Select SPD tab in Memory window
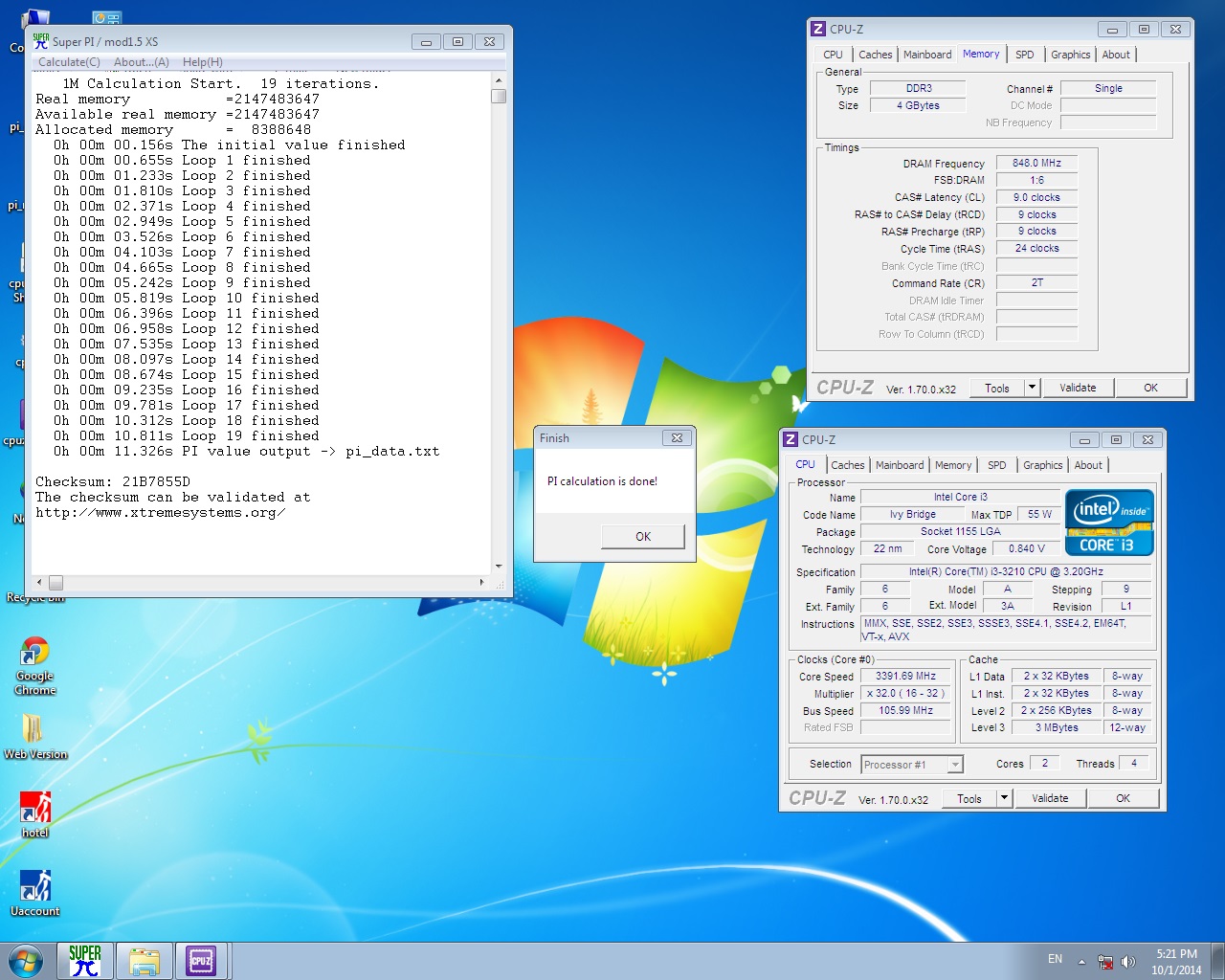This screenshot has width=1225, height=980. [x=1024, y=55]
